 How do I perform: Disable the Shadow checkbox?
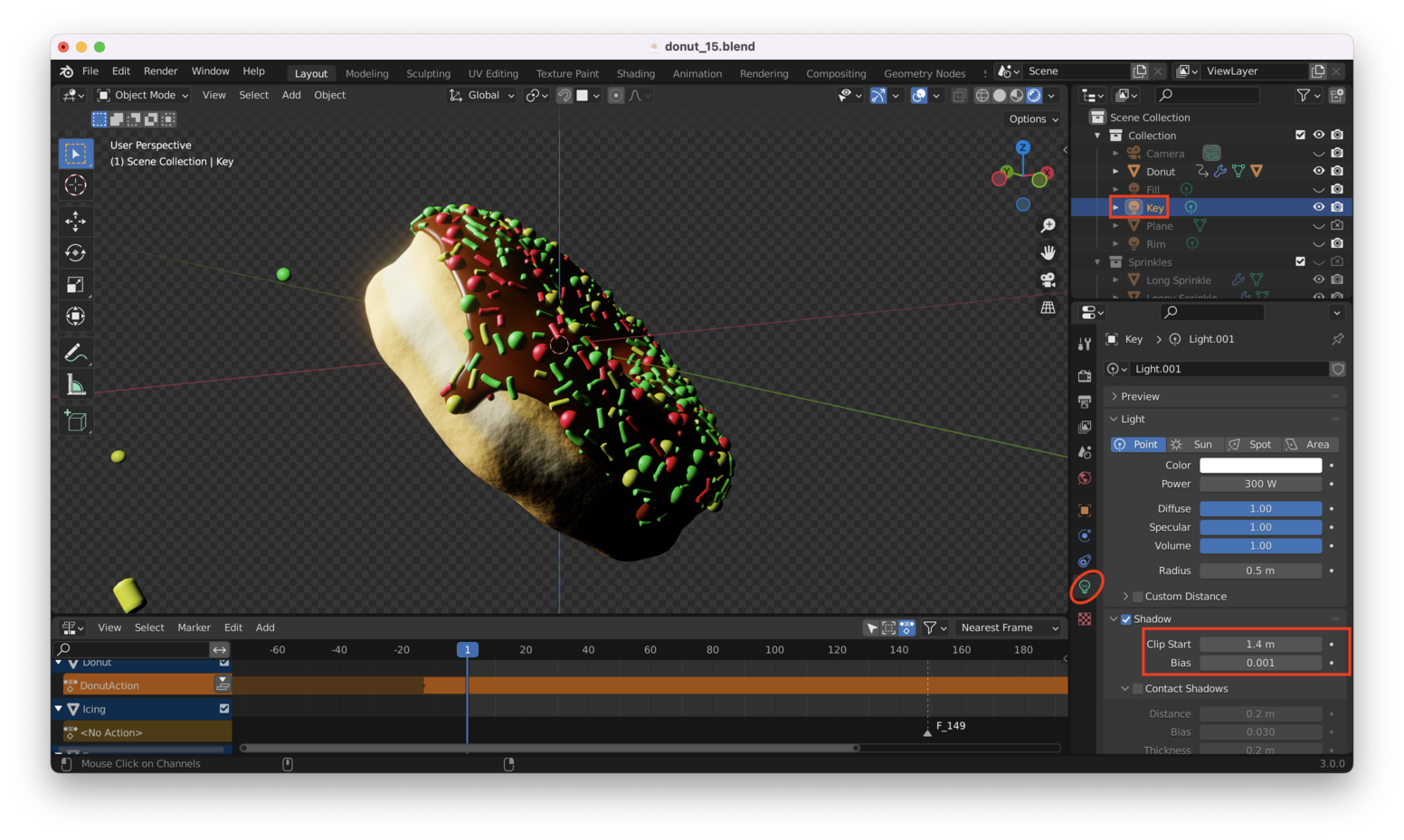coord(1126,619)
